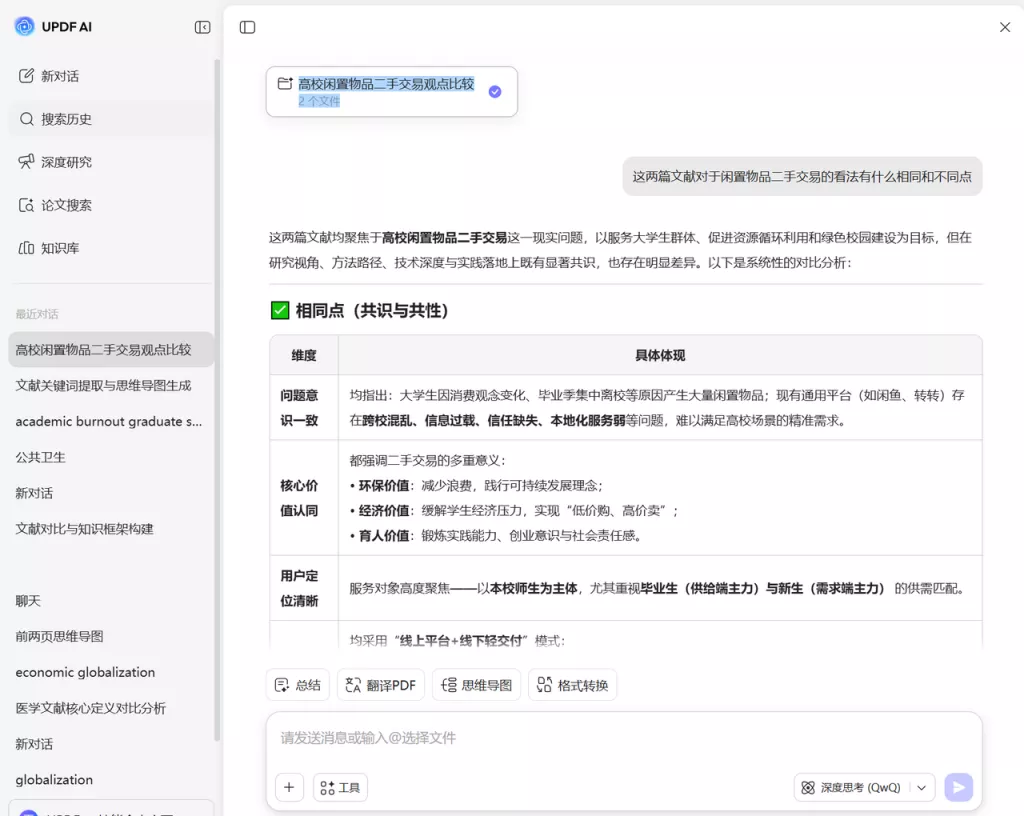This screenshot has height=816, width=1024.
Task: Click the plus icon to attach files
Action: click(289, 787)
